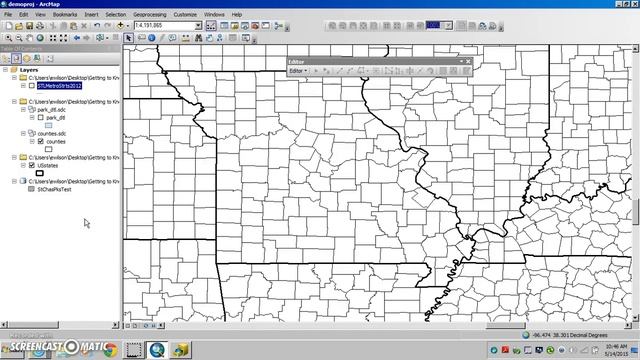Collapse the STLMetroStrts2012 layer legend
The width and height of the screenshot is (640, 360).
(23, 86)
